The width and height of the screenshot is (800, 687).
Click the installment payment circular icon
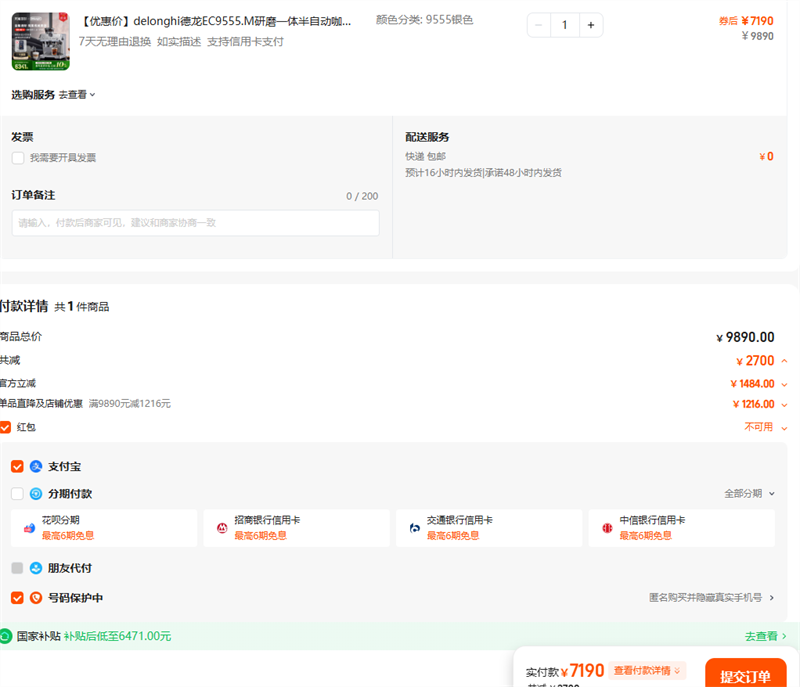click(36, 494)
